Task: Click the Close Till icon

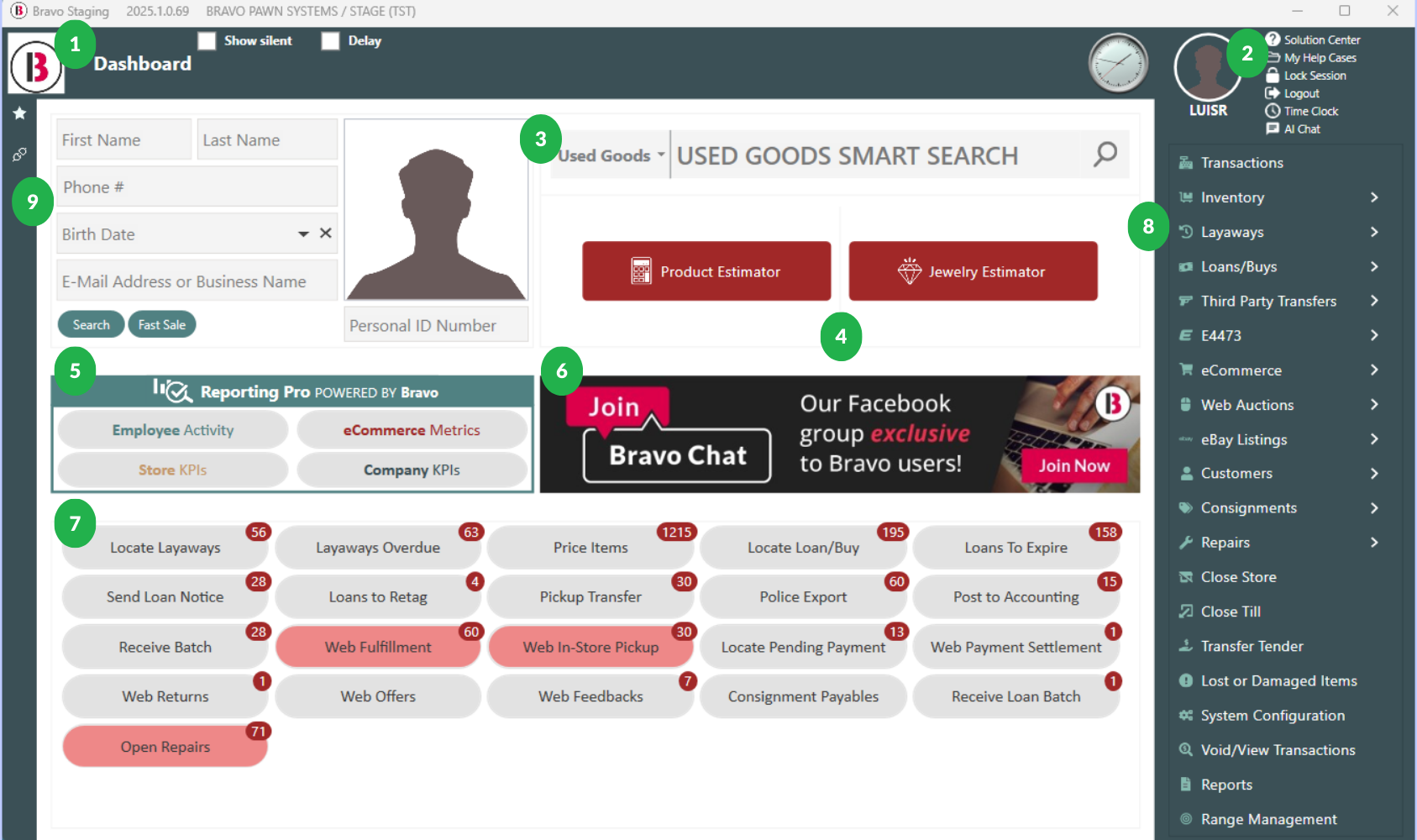Action: point(1186,612)
